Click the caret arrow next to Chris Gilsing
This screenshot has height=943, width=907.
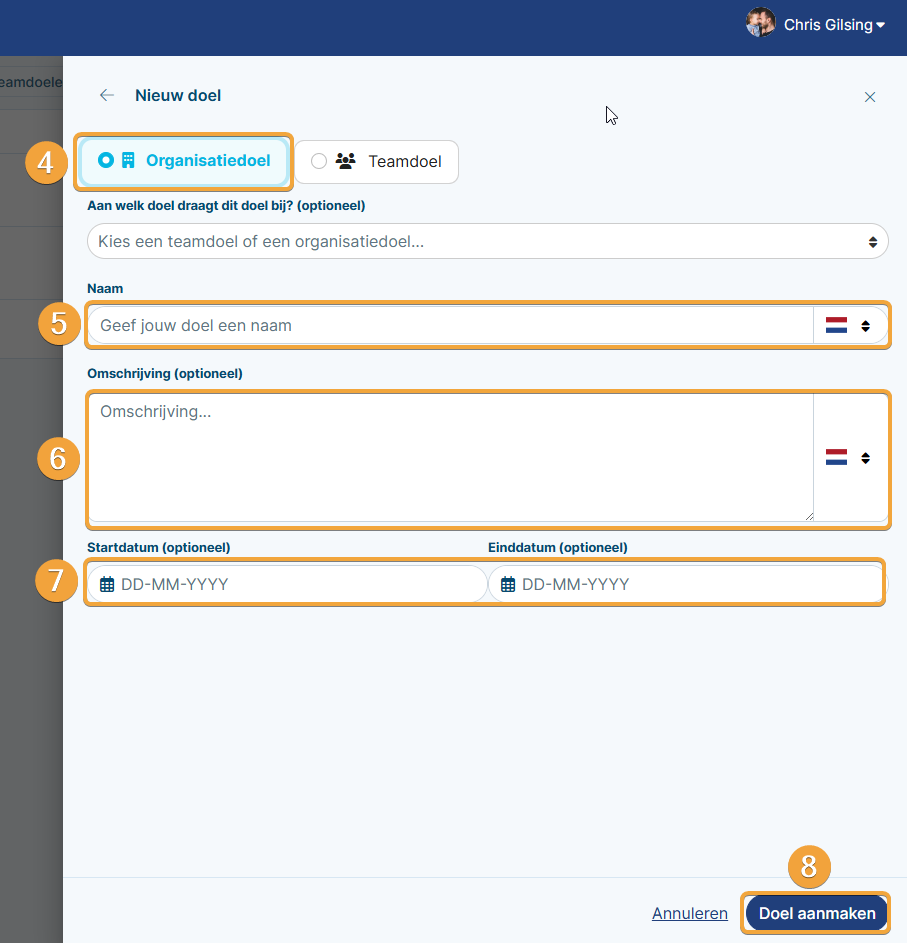coord(881,25)
